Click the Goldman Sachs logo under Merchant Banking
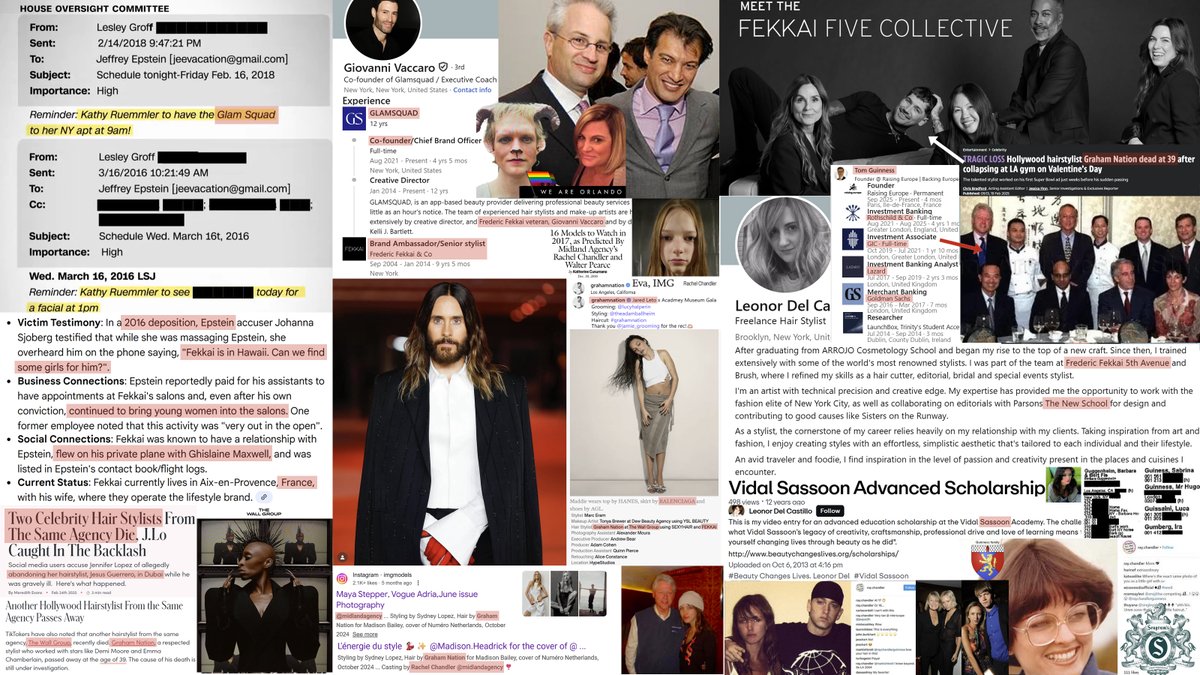The image size is (1200, 675). (x=854, y=292)
